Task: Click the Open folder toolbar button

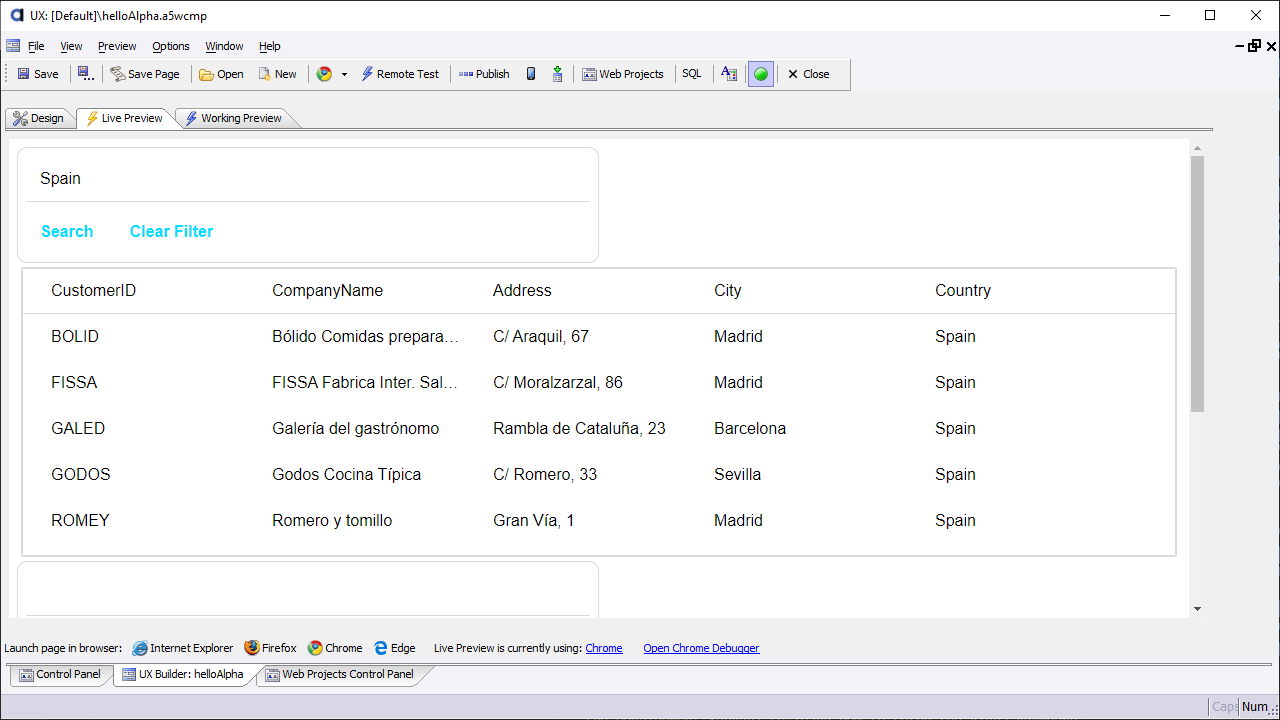Action: pyautogui.click(x=221, y=74)
